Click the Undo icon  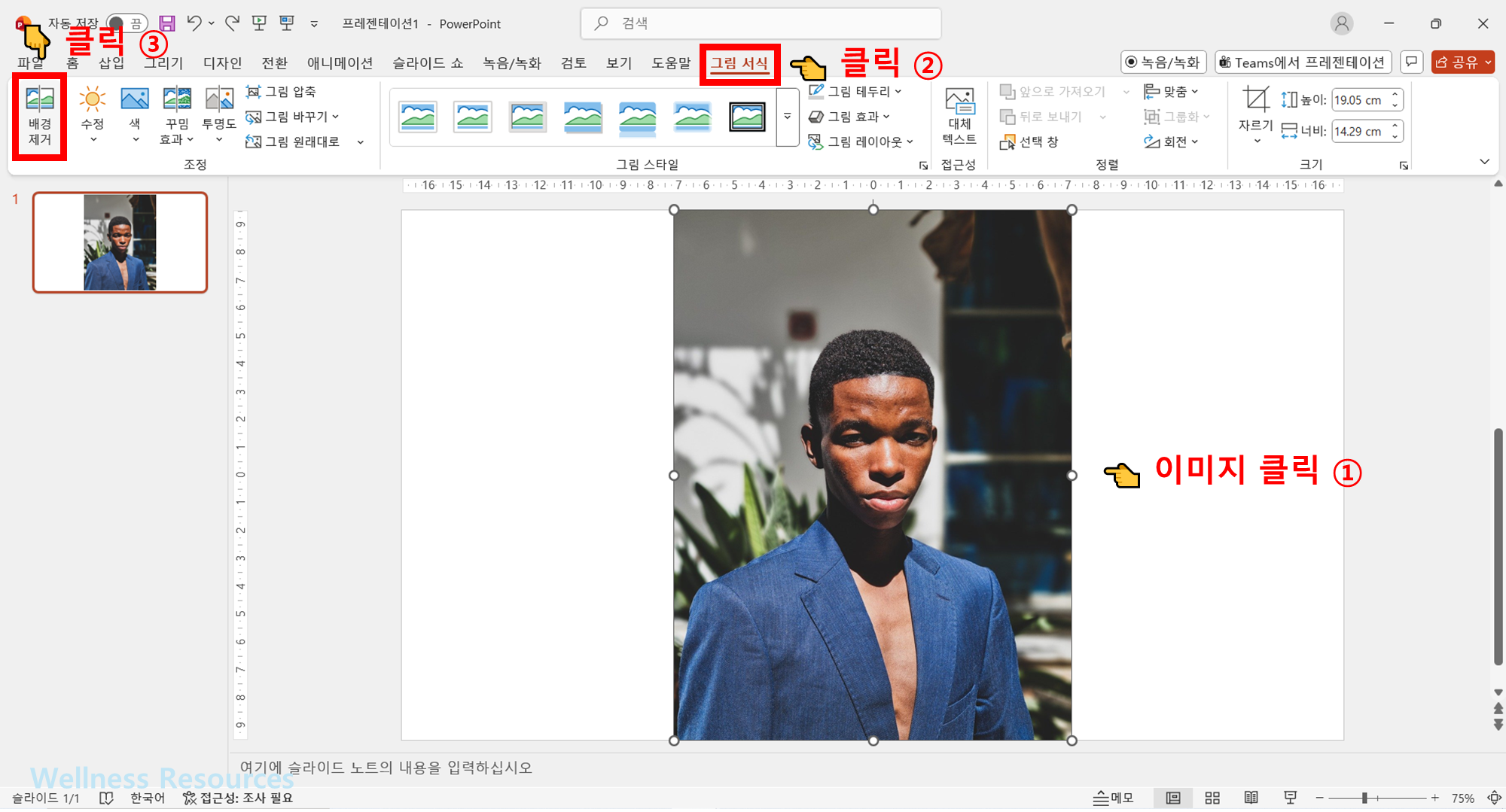194,23
